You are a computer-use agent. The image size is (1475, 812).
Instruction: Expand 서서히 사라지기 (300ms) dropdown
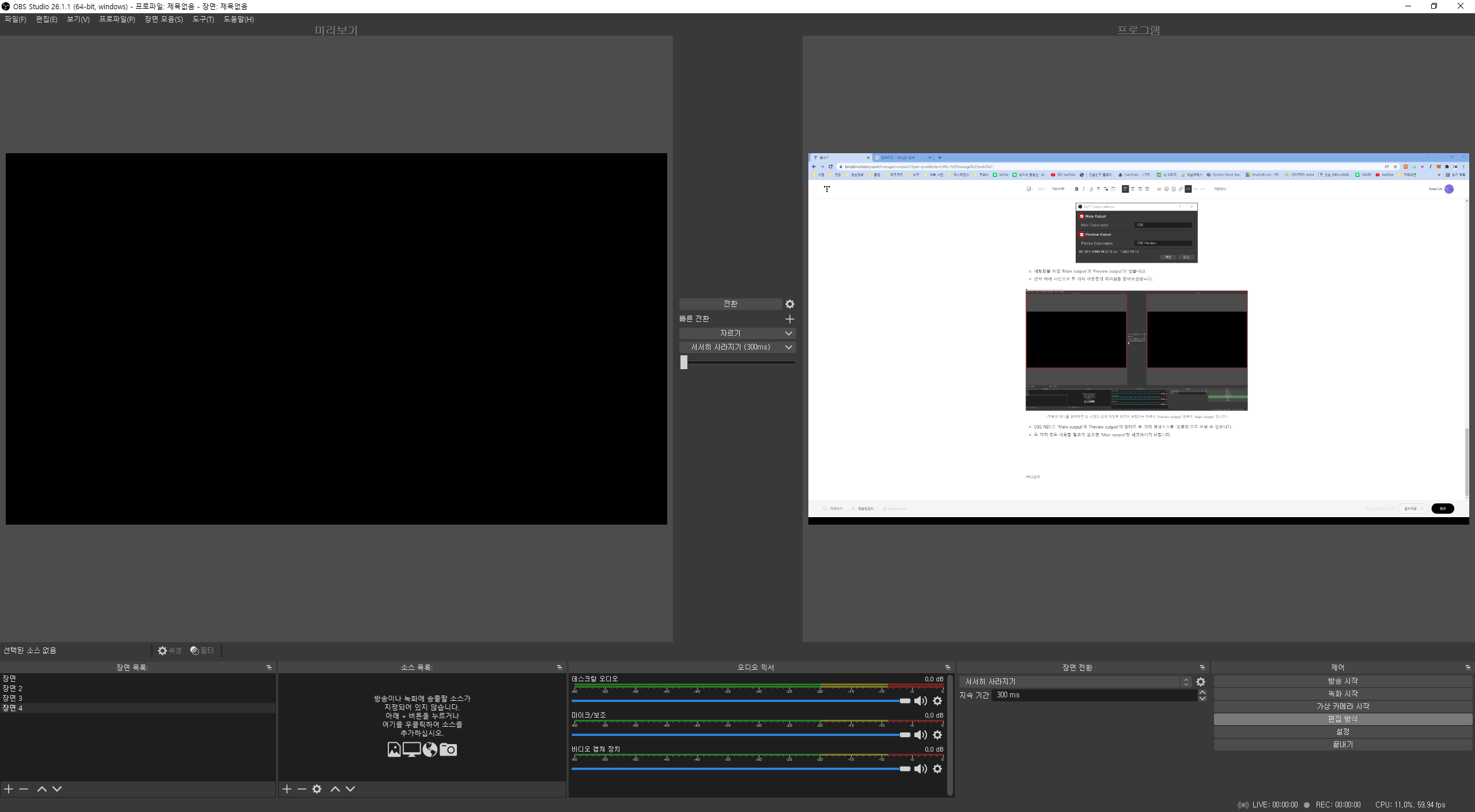click(x=789, y=347)
